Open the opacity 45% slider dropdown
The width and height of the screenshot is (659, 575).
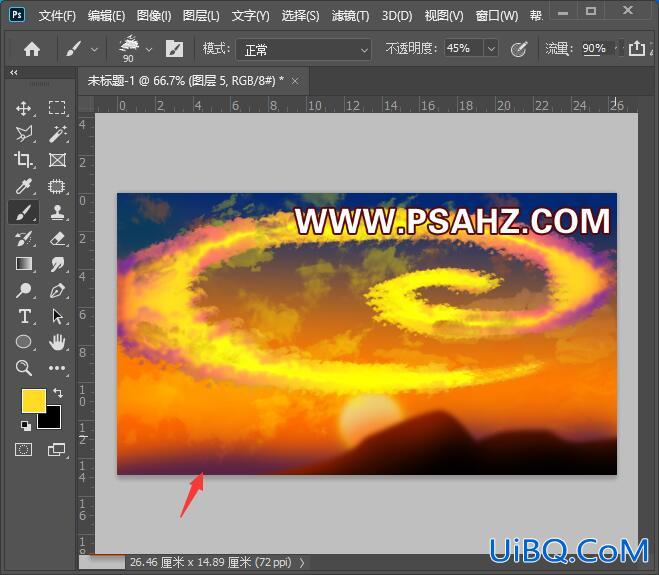pyautogui.click(x=491, y=49)
